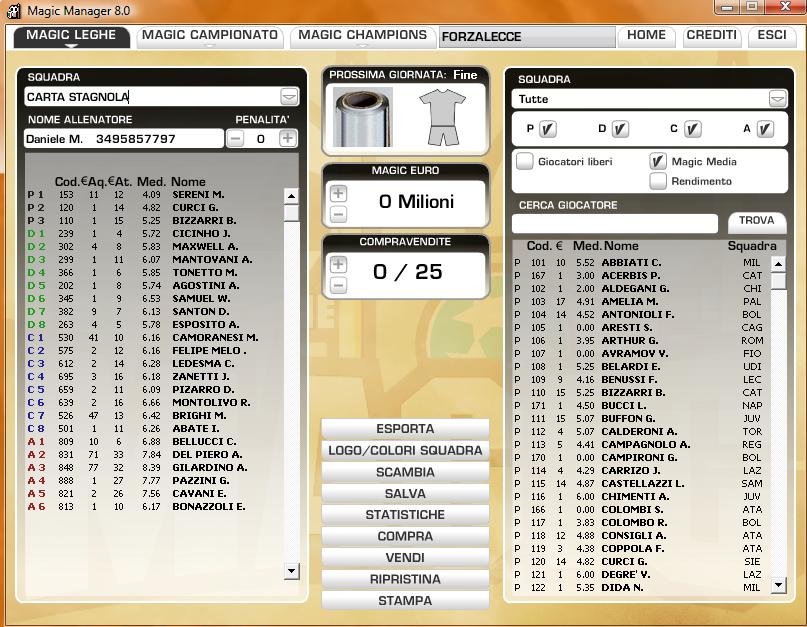807x627 pixels.
Task: Click up arrow of the player list scrollbar
Action: coord(778,264)
